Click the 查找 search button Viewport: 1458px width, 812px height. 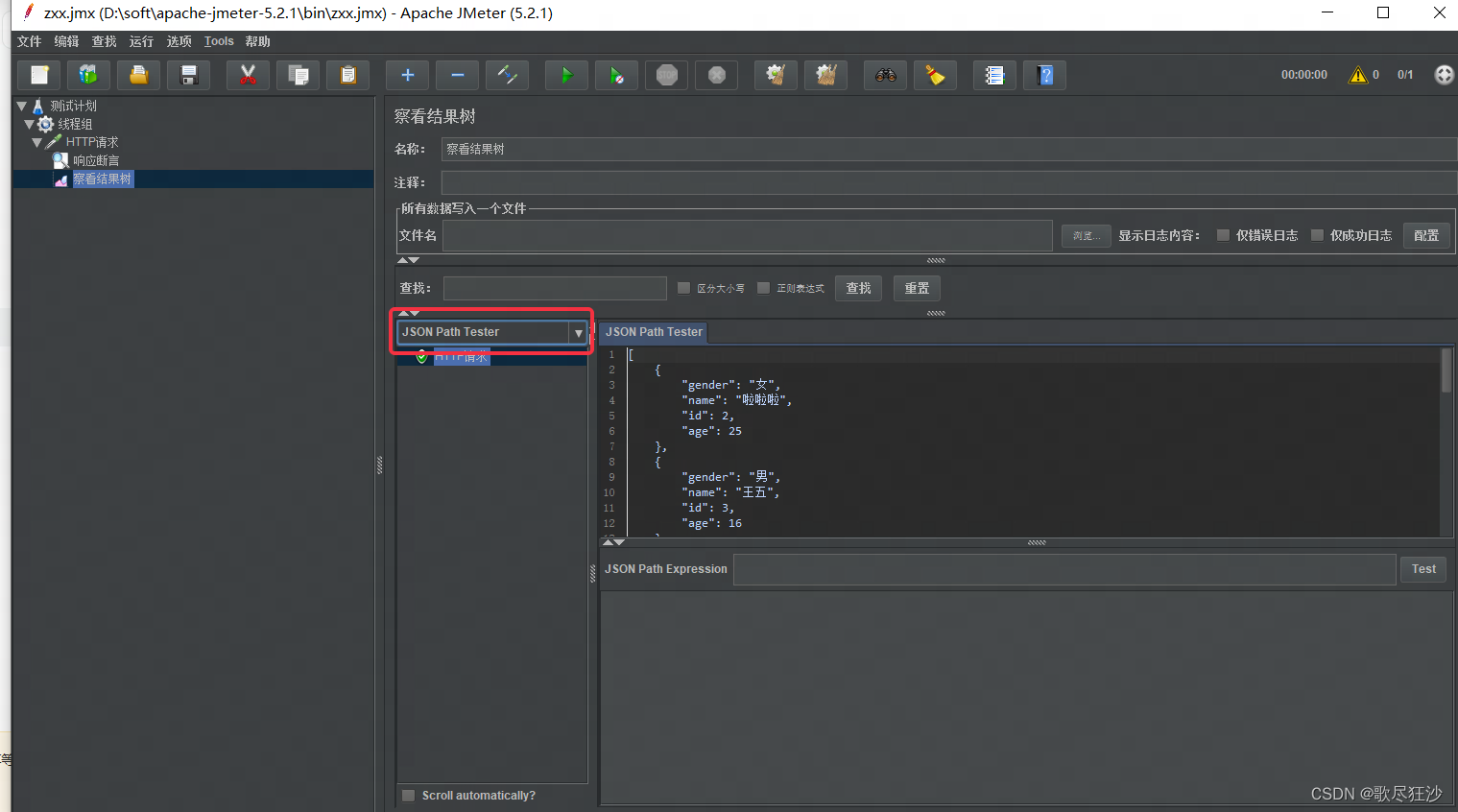tap(858, 288)
